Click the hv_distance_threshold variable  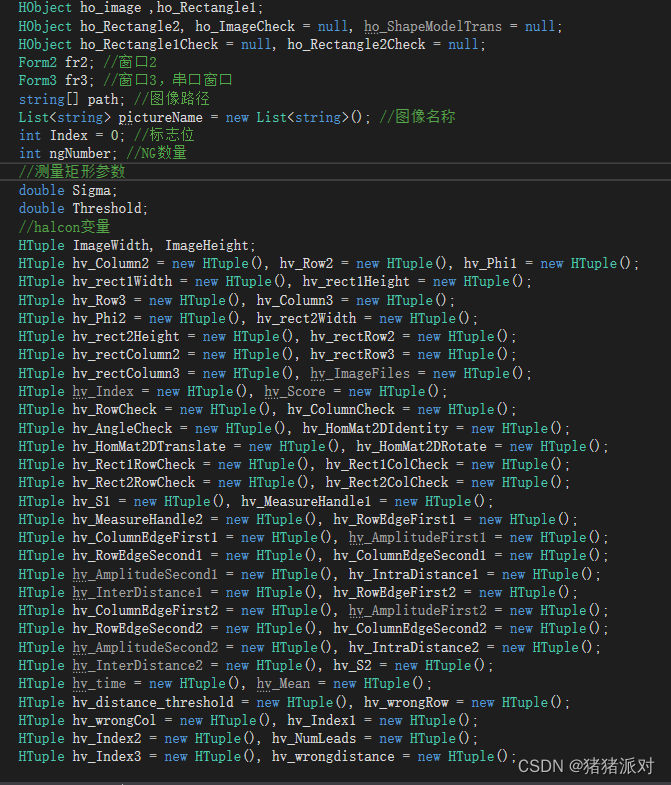(153, 703)
